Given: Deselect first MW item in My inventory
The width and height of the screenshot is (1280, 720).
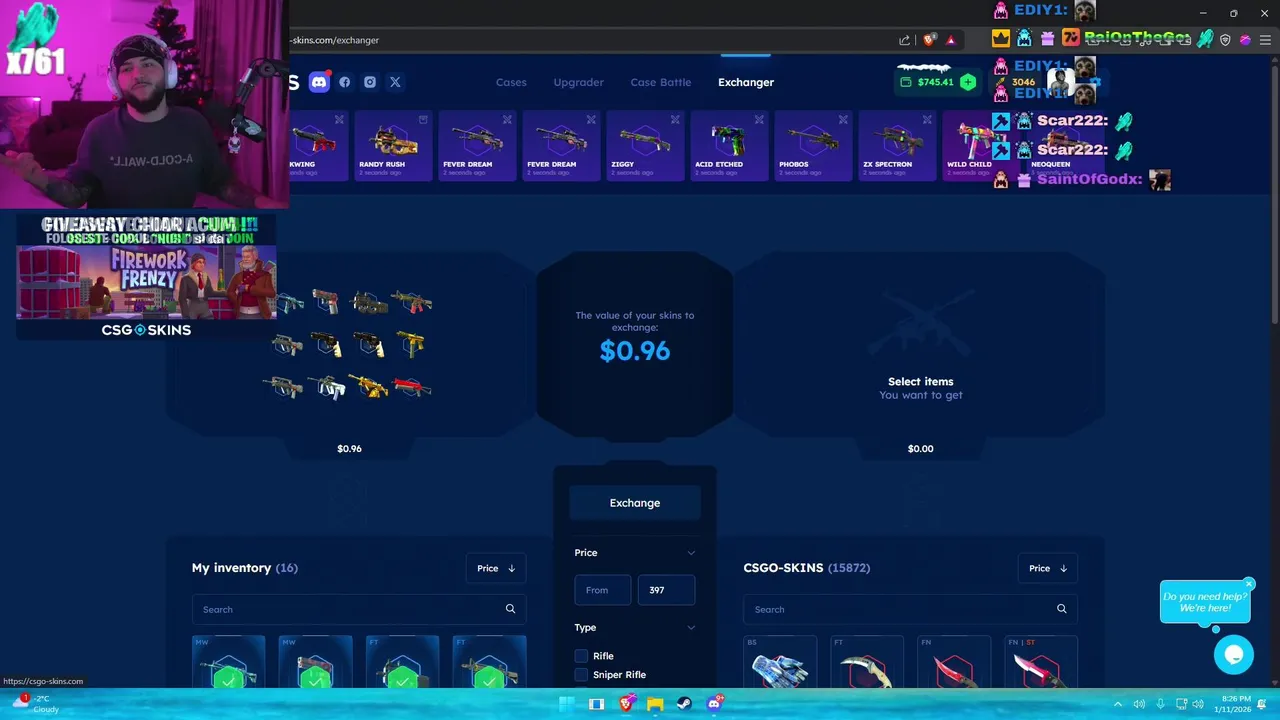Looking at the screenshot, I should point(229,662).
